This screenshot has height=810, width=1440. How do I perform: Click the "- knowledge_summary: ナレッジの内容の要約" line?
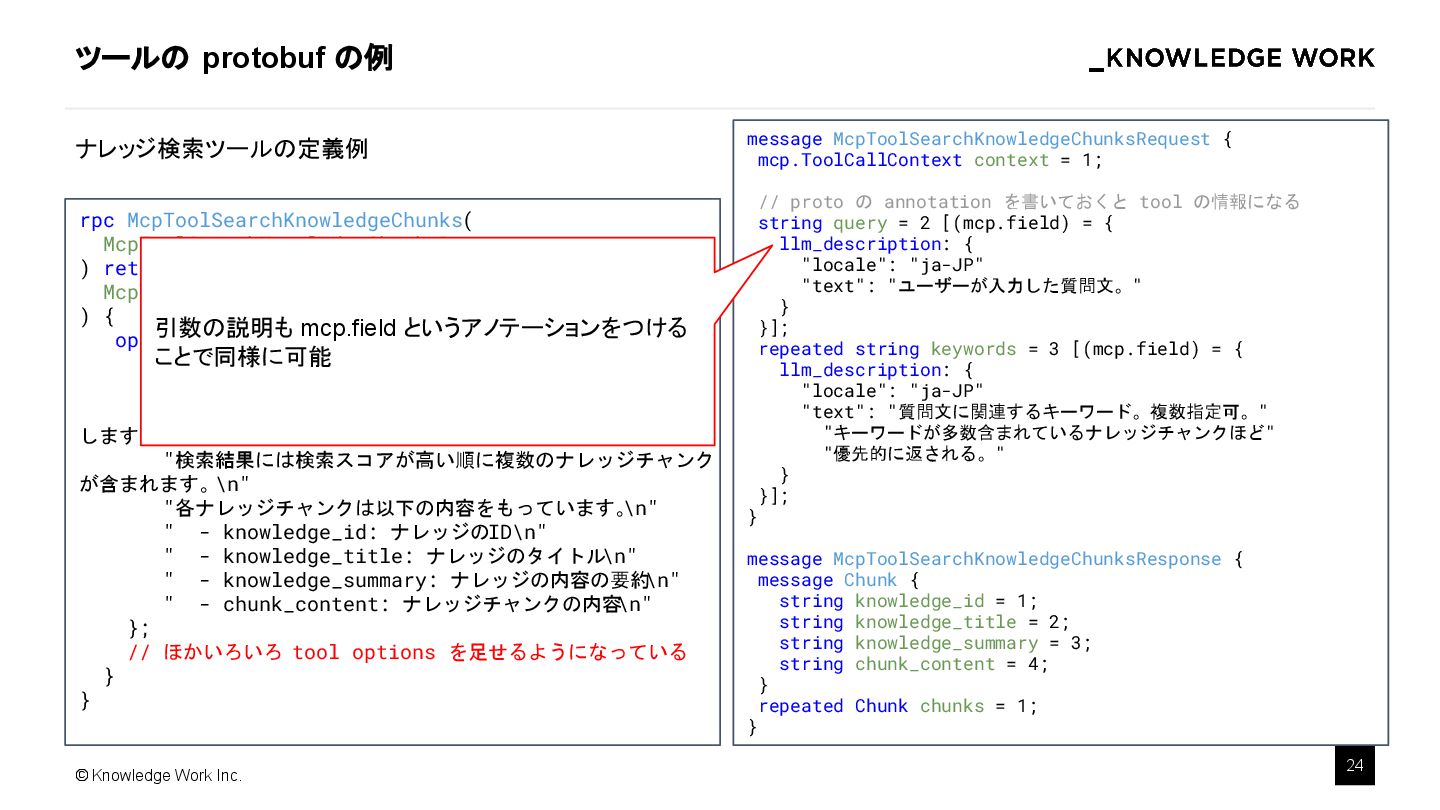[x=423, y=580]
